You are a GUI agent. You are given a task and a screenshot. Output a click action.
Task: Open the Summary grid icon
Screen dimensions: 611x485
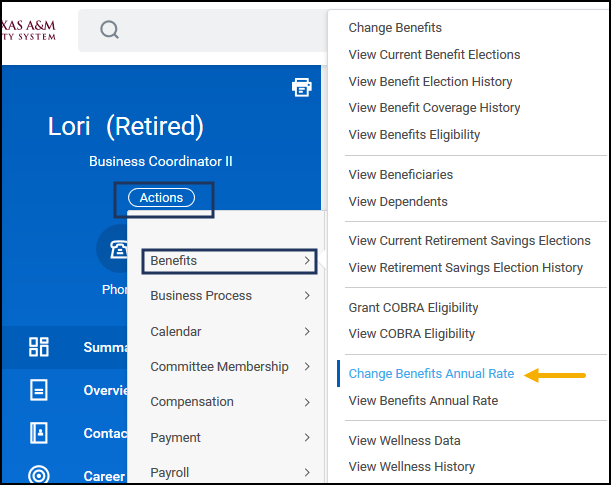click(x=39, y=347)
